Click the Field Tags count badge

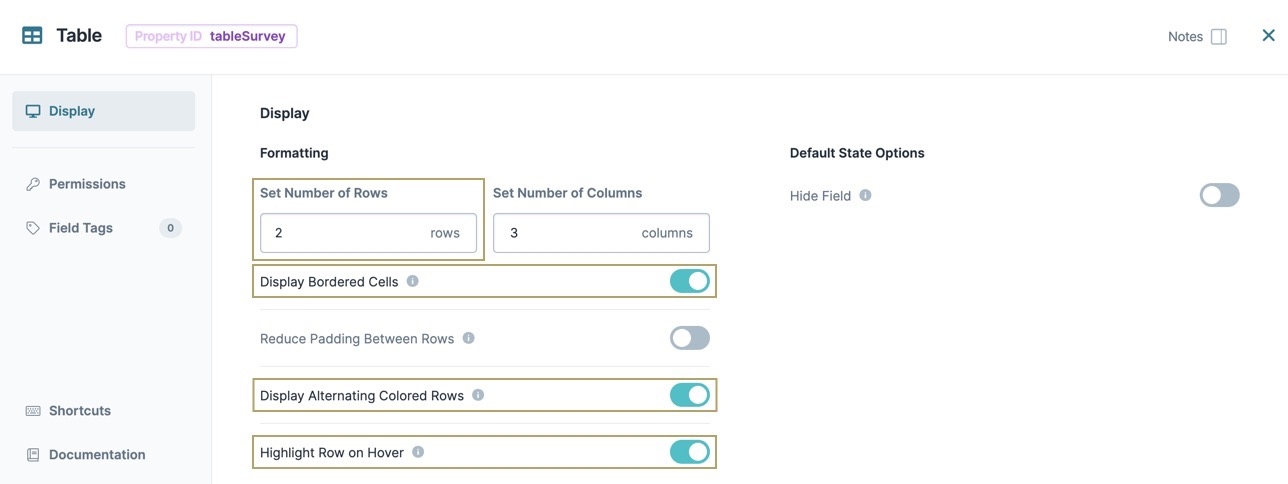[170, 228]
